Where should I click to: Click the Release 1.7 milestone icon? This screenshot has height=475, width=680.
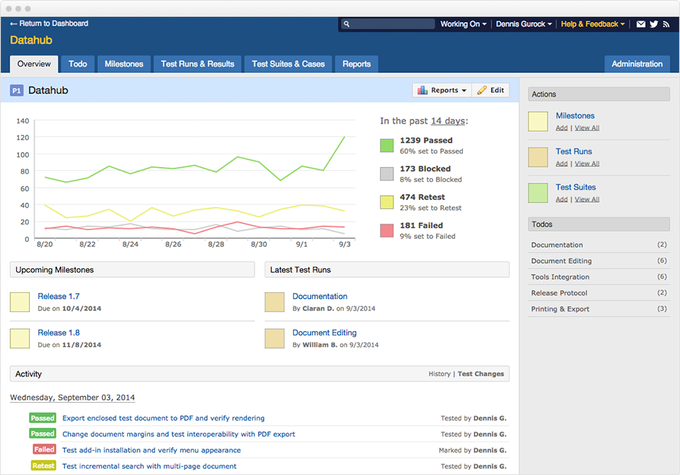(x=20, y=302)
